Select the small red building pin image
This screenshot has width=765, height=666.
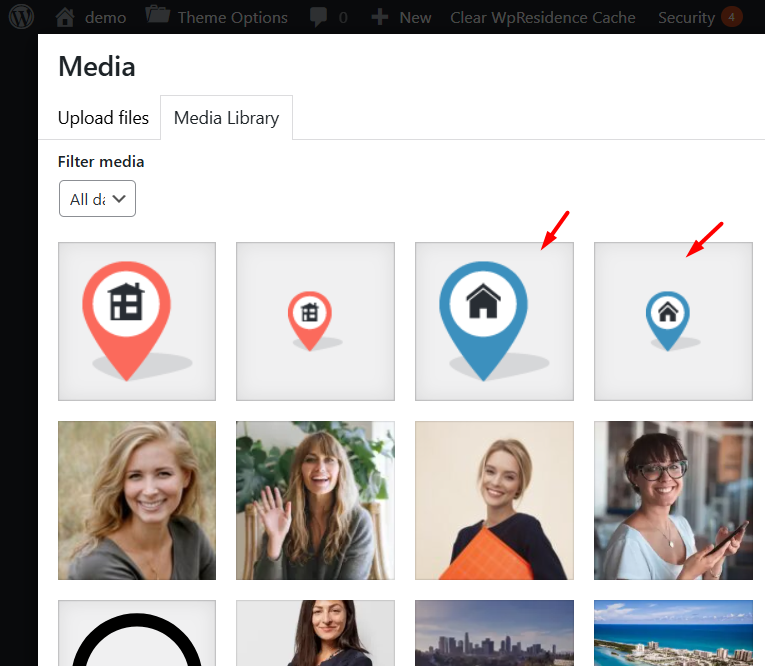click(x=315, y=321)
